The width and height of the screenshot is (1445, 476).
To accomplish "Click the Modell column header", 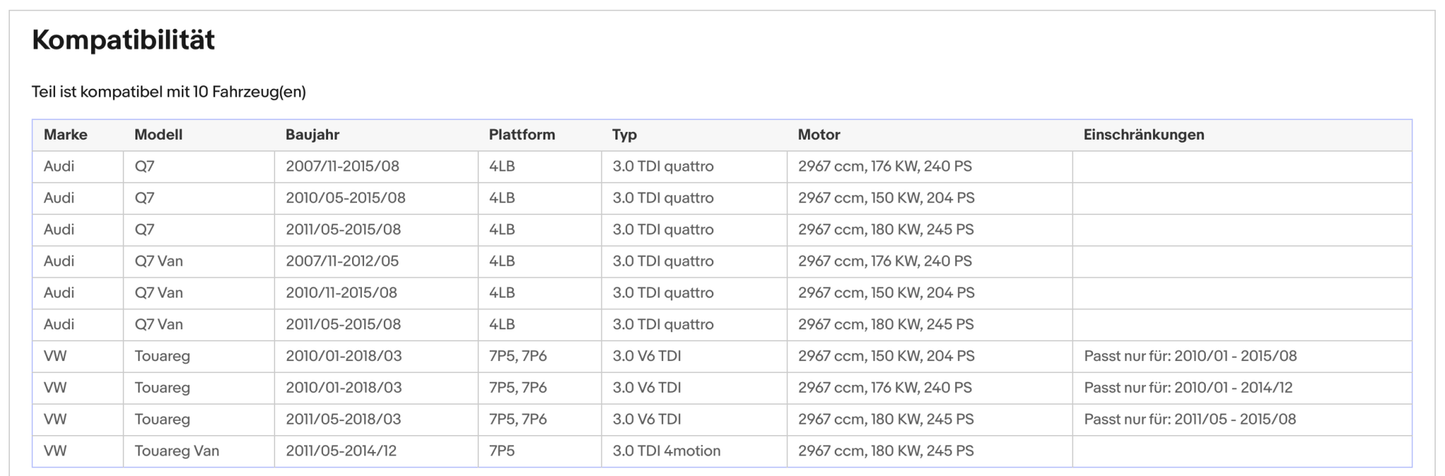I will pos(158,135).
